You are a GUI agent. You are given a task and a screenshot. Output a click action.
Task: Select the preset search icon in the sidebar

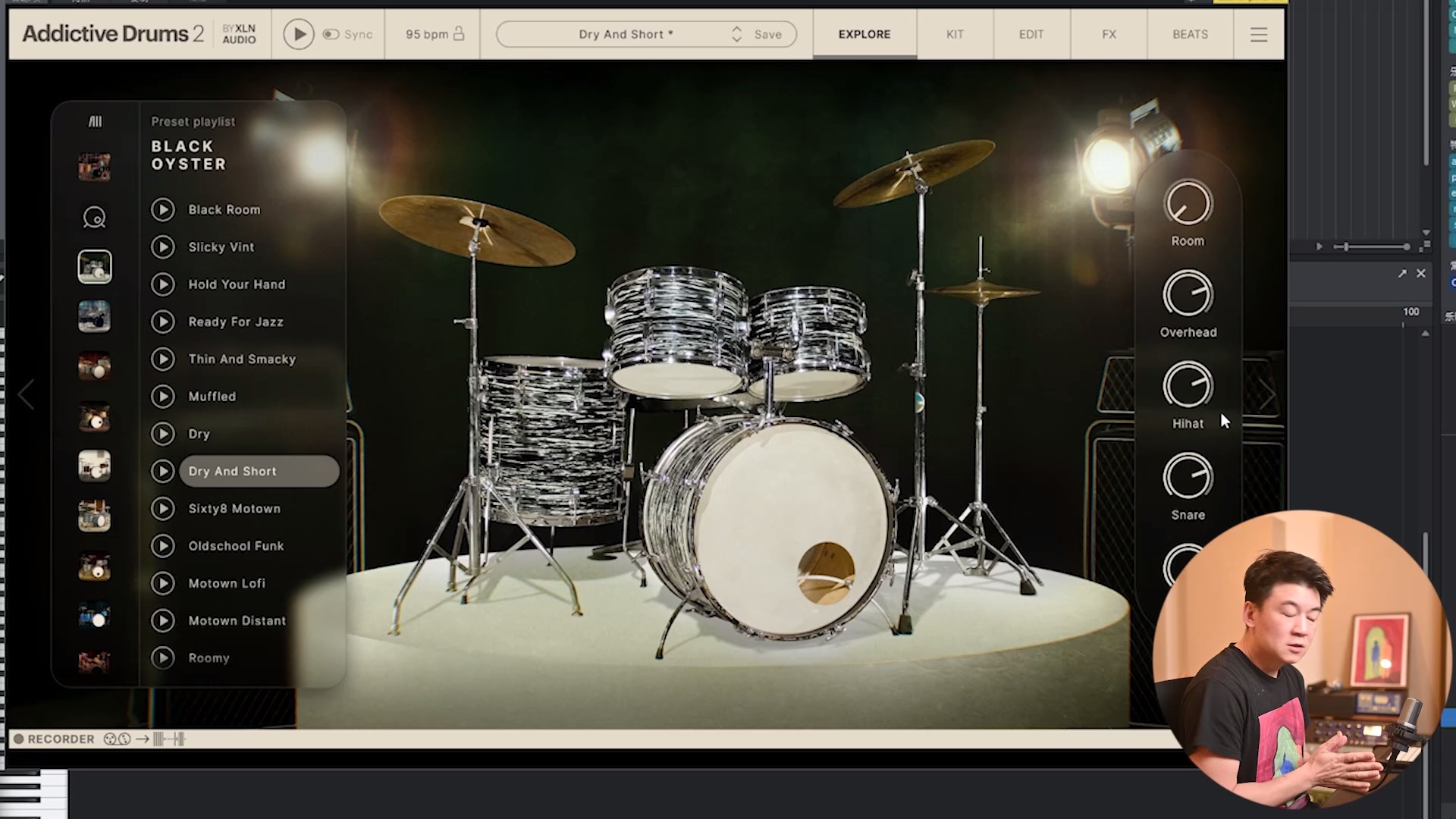94,217
